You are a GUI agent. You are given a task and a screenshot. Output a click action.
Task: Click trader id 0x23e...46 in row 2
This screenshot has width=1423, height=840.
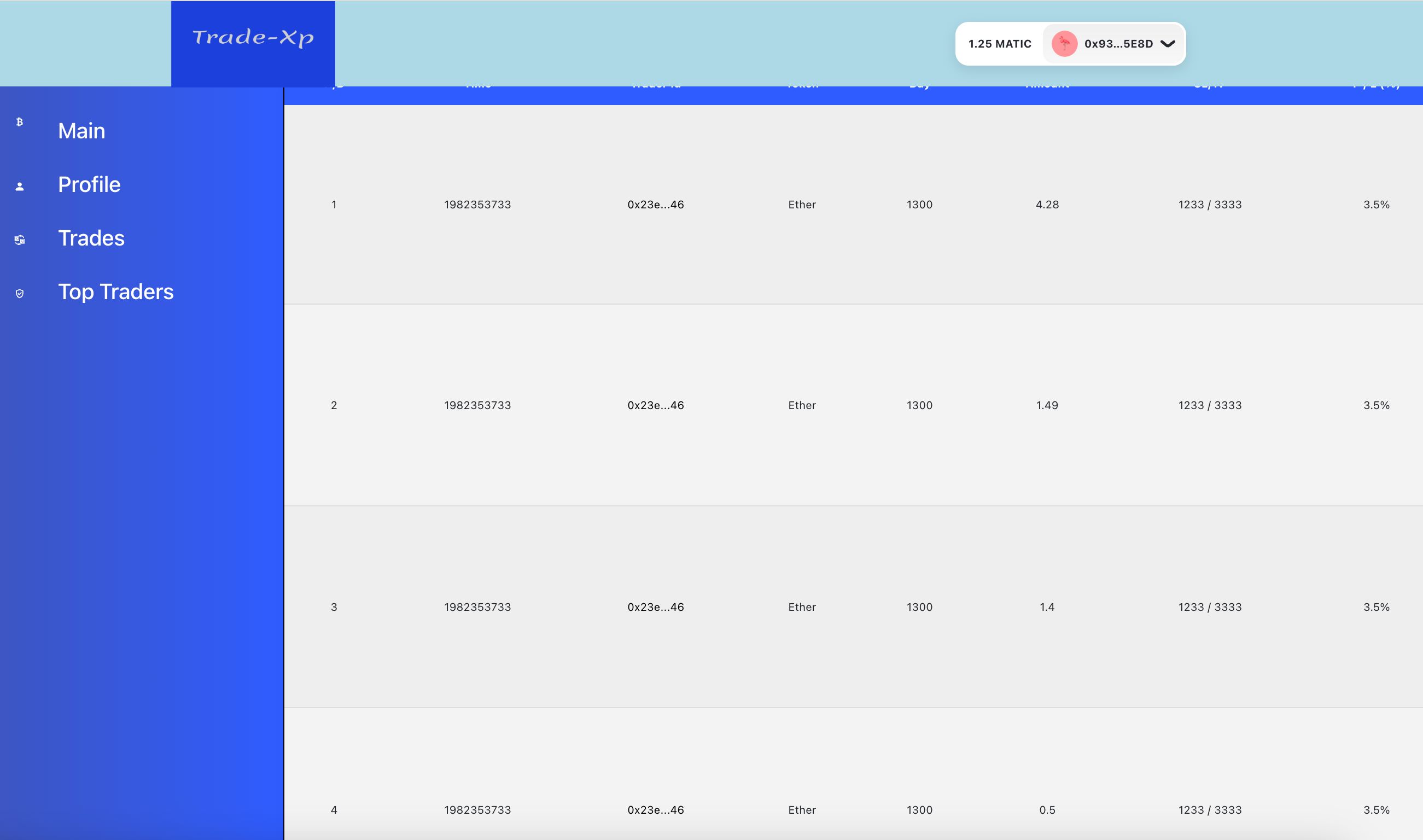click(656, 405)
